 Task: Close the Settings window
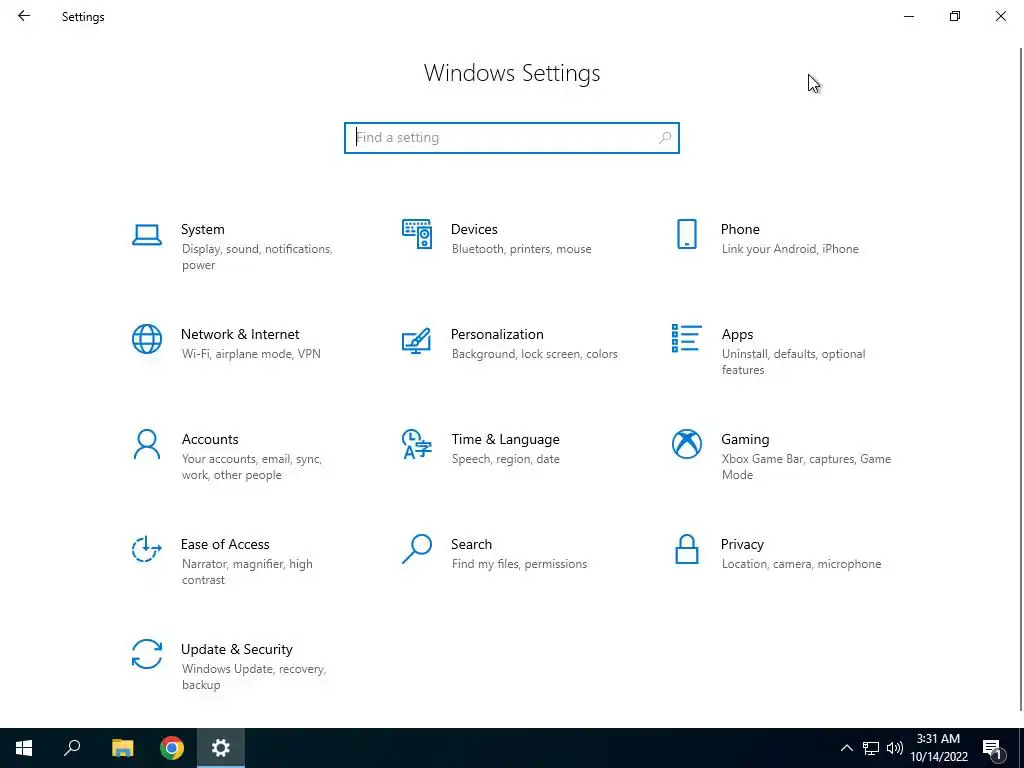[x=1000, y=16]
